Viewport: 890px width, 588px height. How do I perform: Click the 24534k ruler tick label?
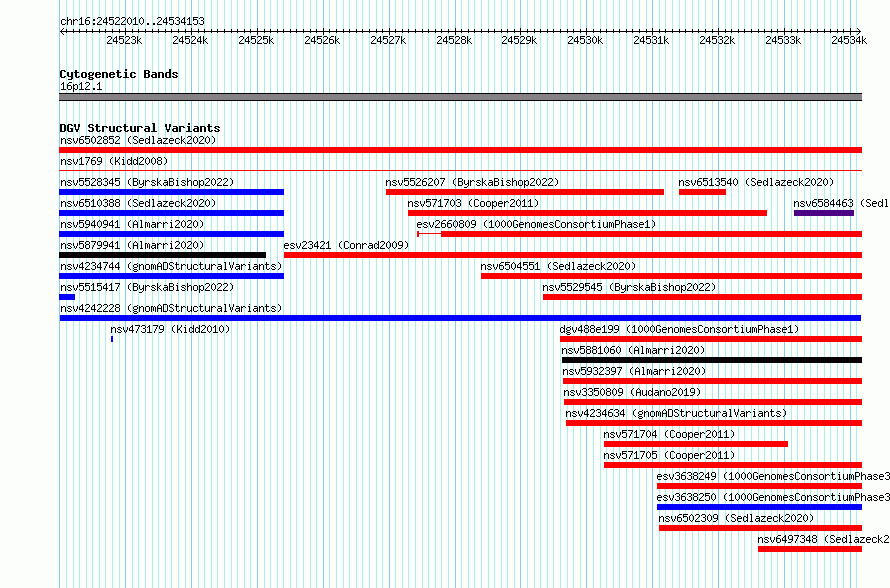pos(849,40)
